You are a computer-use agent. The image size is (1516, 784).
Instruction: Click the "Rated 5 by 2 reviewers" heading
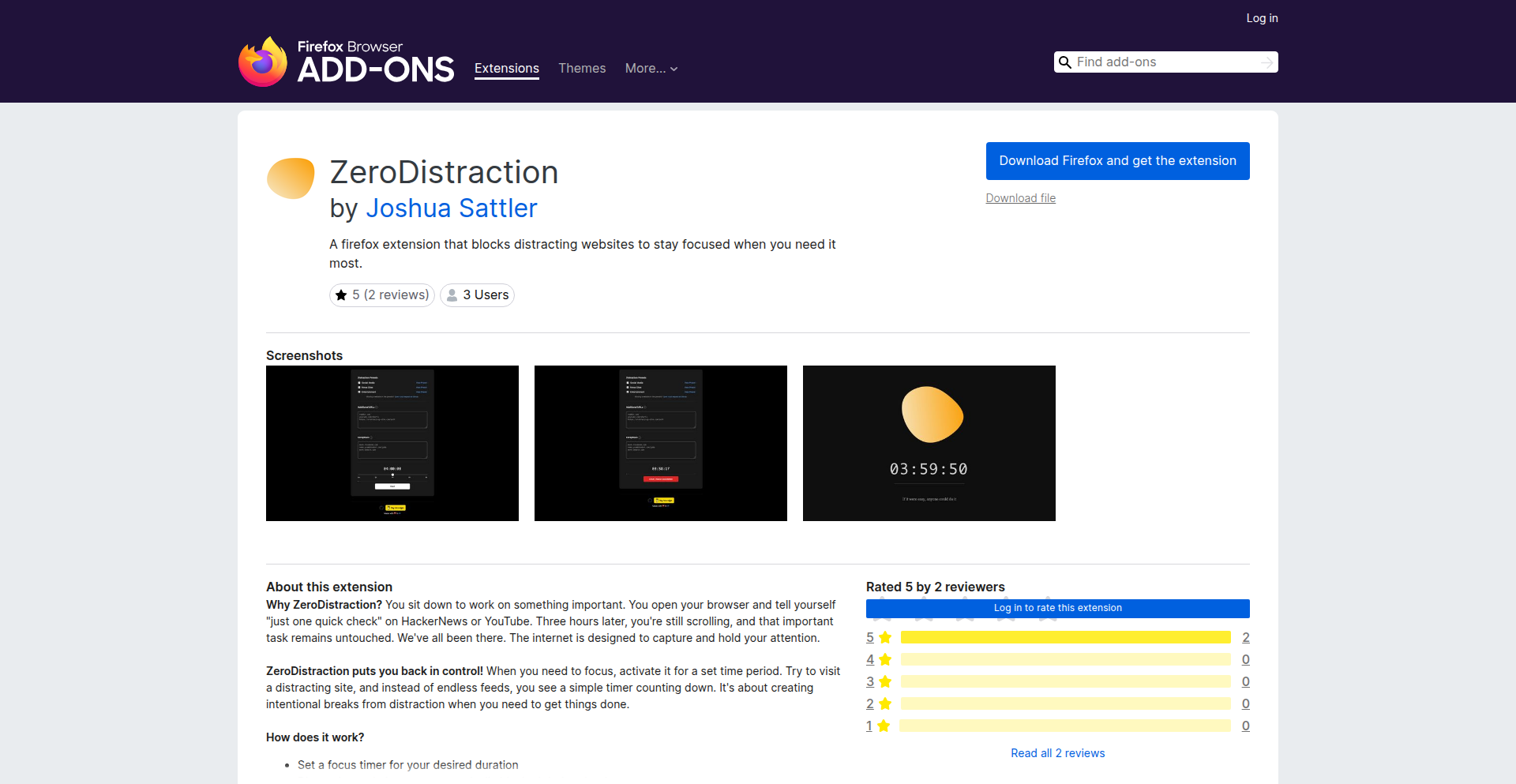(936, 587)
